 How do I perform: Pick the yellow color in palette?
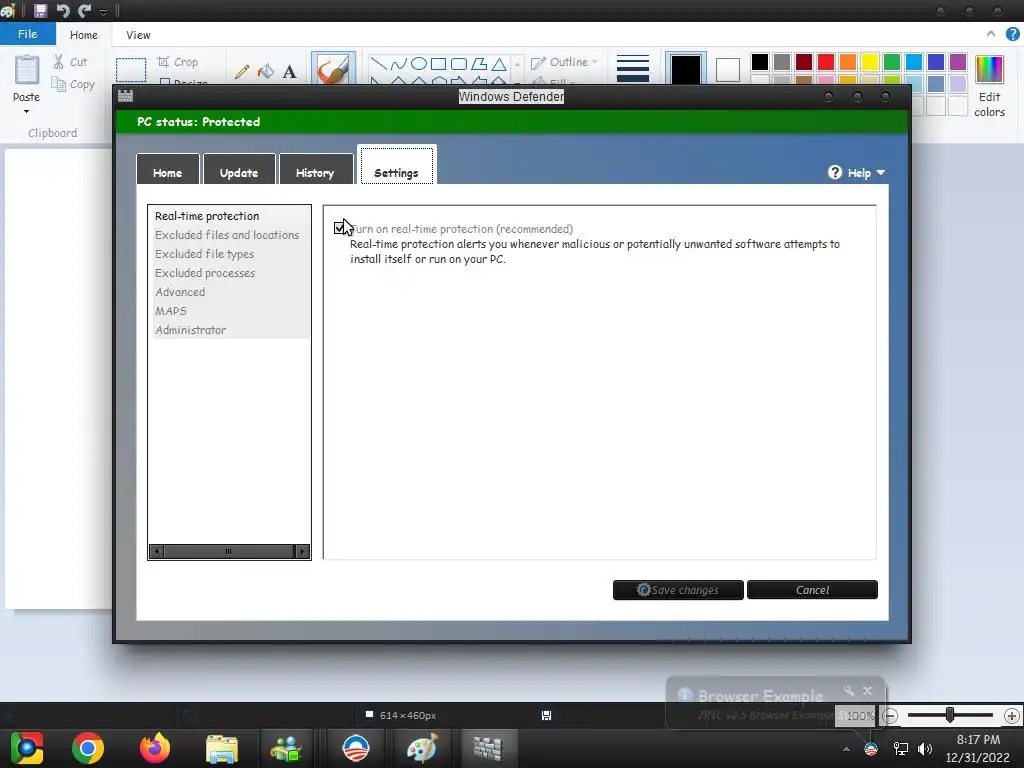869,61
